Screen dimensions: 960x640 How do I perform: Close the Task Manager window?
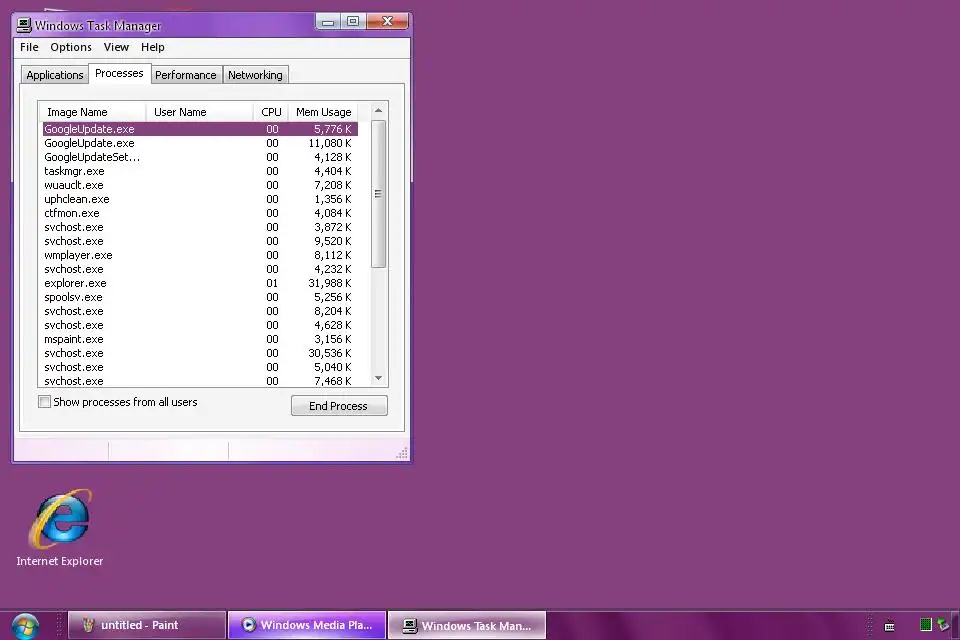click(x=387, y=22)
